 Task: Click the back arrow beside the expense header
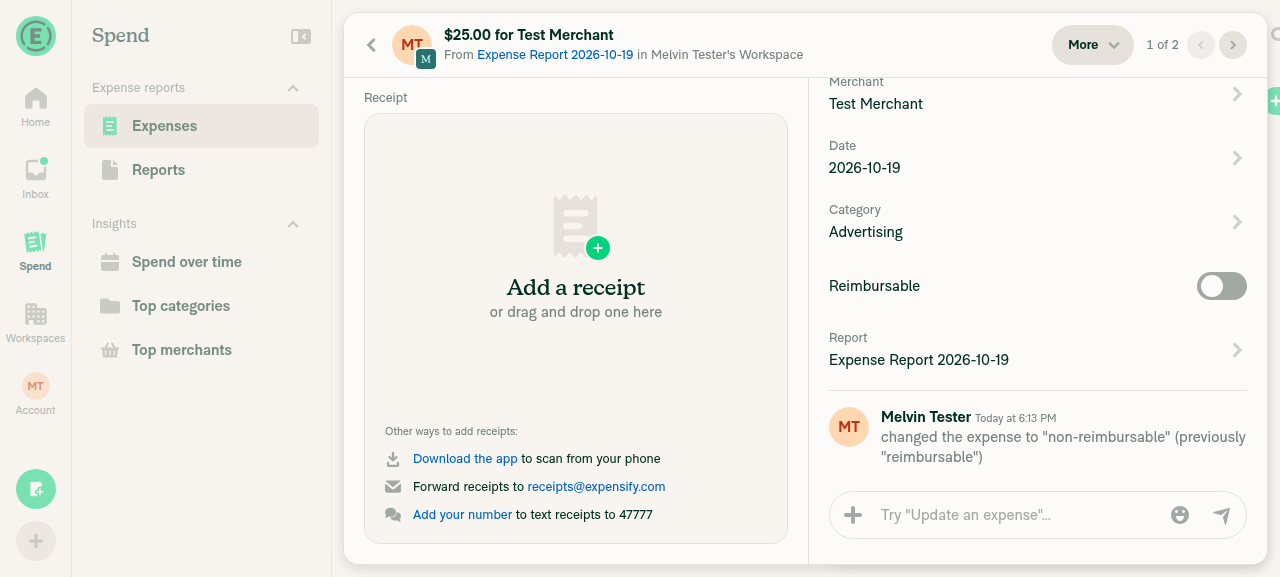click(x=371, y=45)
